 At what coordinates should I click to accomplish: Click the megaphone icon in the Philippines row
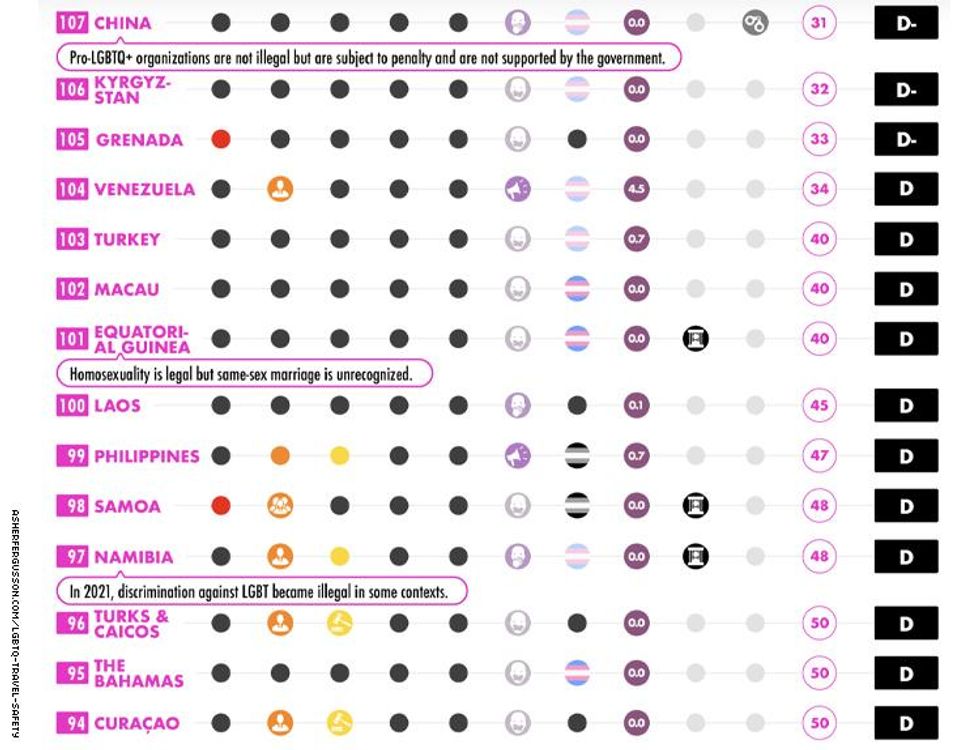click(517, 456)
